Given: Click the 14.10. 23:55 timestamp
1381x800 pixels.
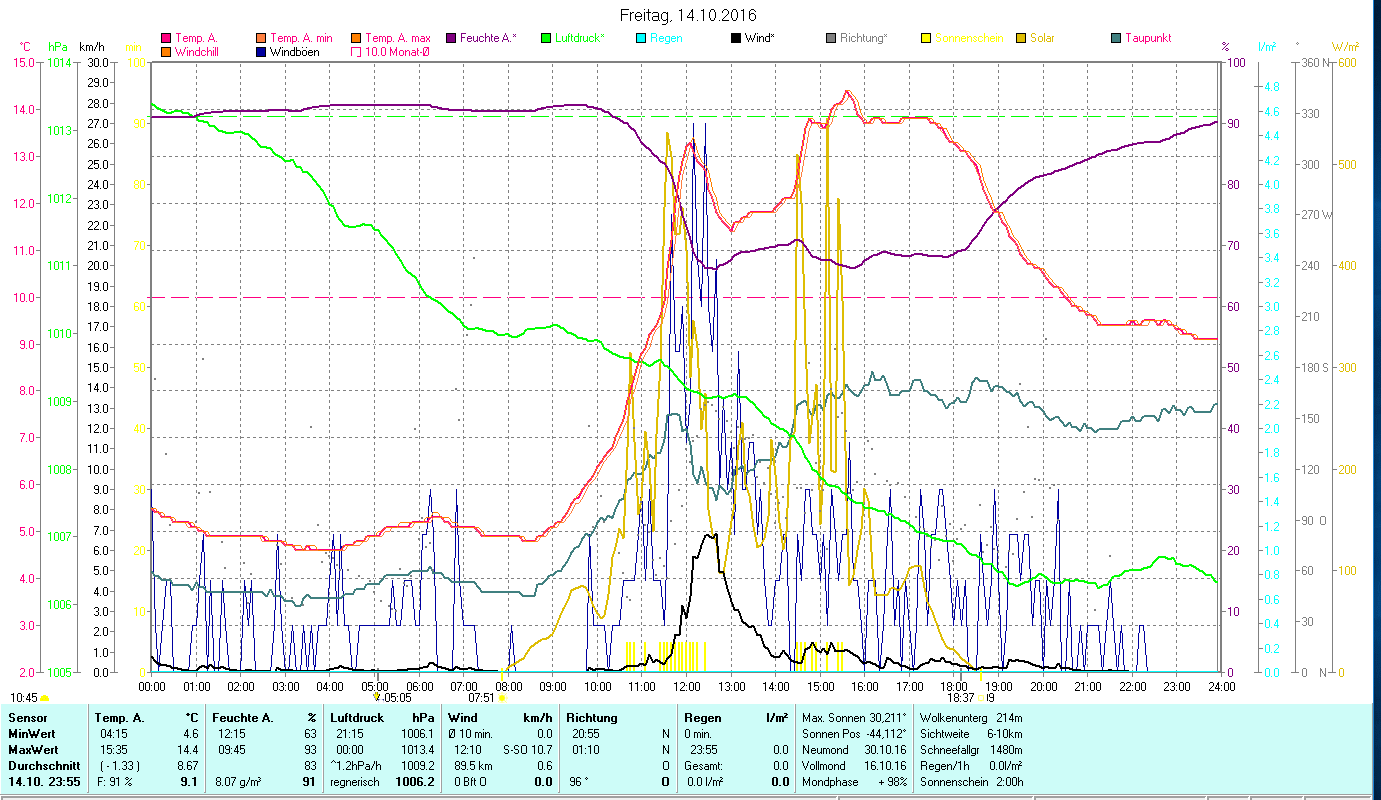Looking at the screenshot, I should [44, 781].
